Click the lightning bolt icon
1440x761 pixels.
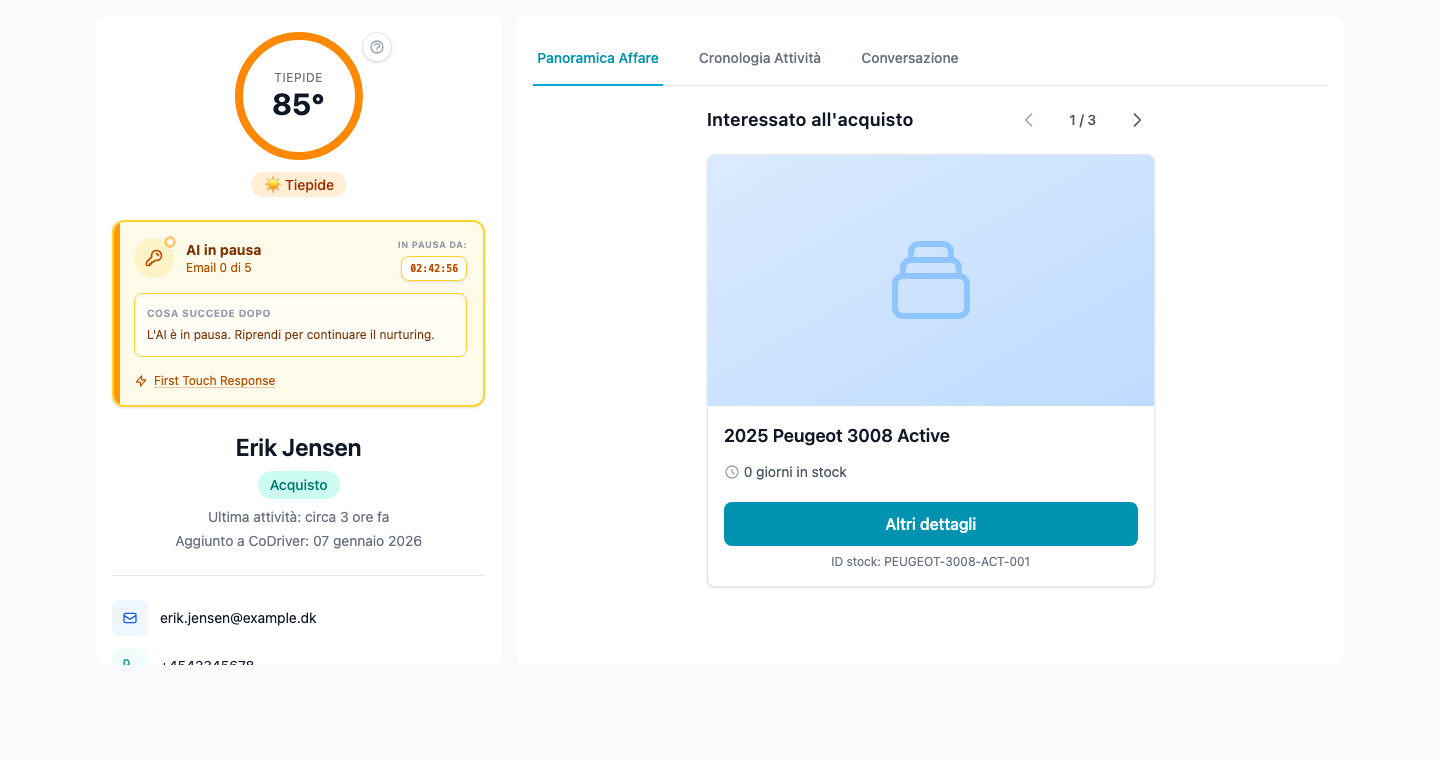coord(141,381)
